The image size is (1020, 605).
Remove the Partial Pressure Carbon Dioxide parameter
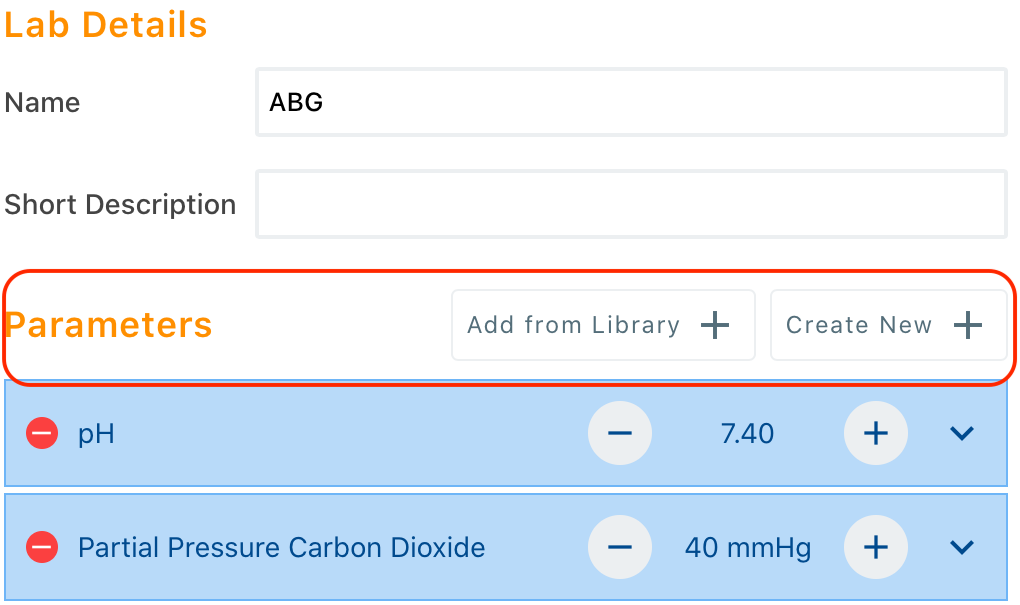[x=42, y=547]
